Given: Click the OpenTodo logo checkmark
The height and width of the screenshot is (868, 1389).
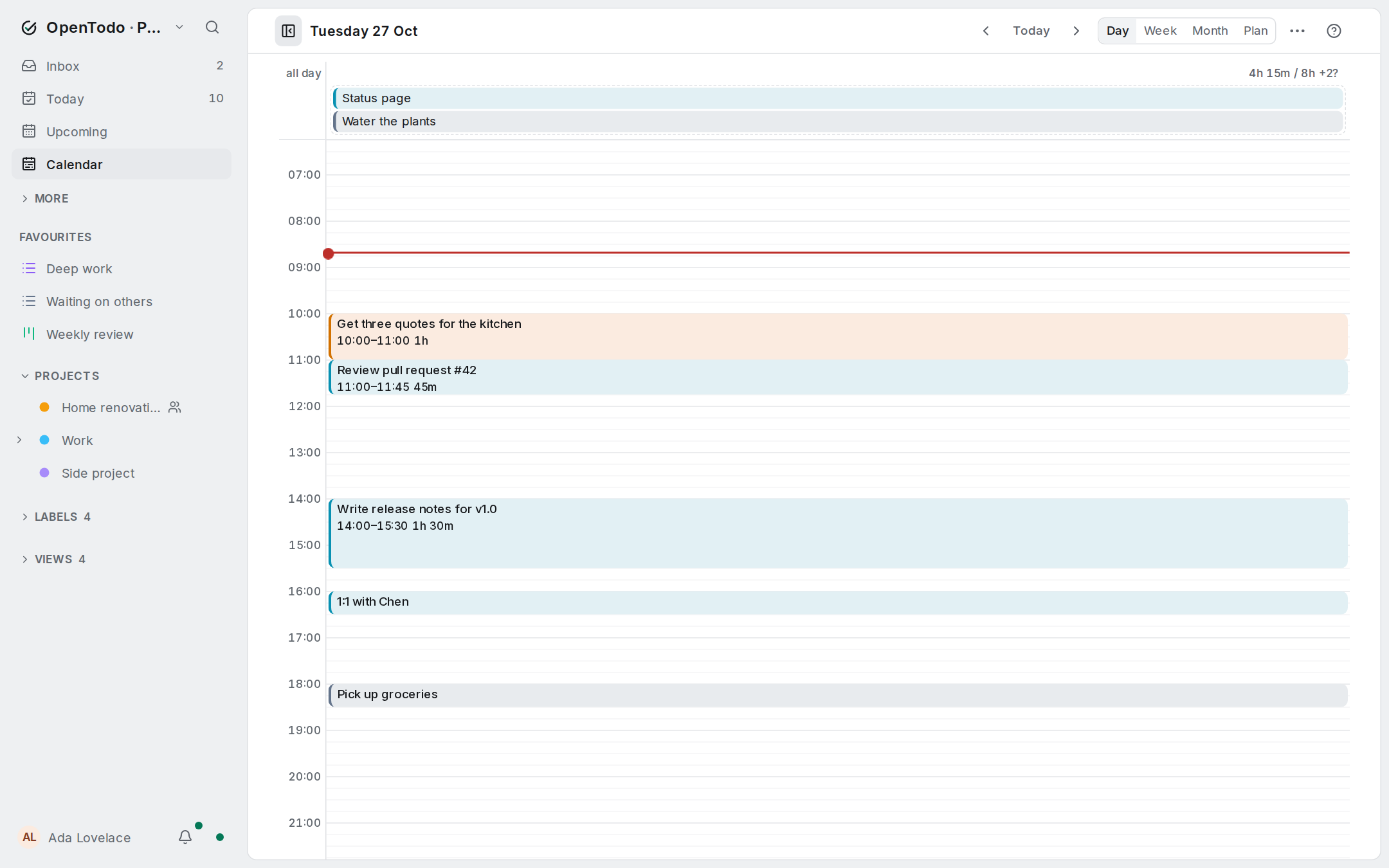Looking at the screenshot, I should coord(29,27).
